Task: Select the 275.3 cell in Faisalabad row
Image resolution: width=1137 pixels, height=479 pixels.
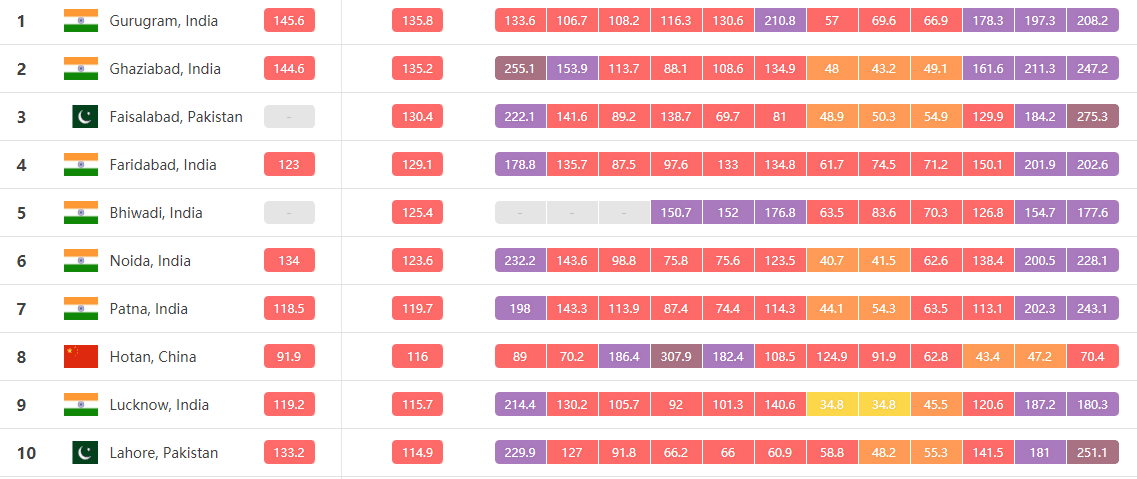Action: click(x=1092, y=117)
